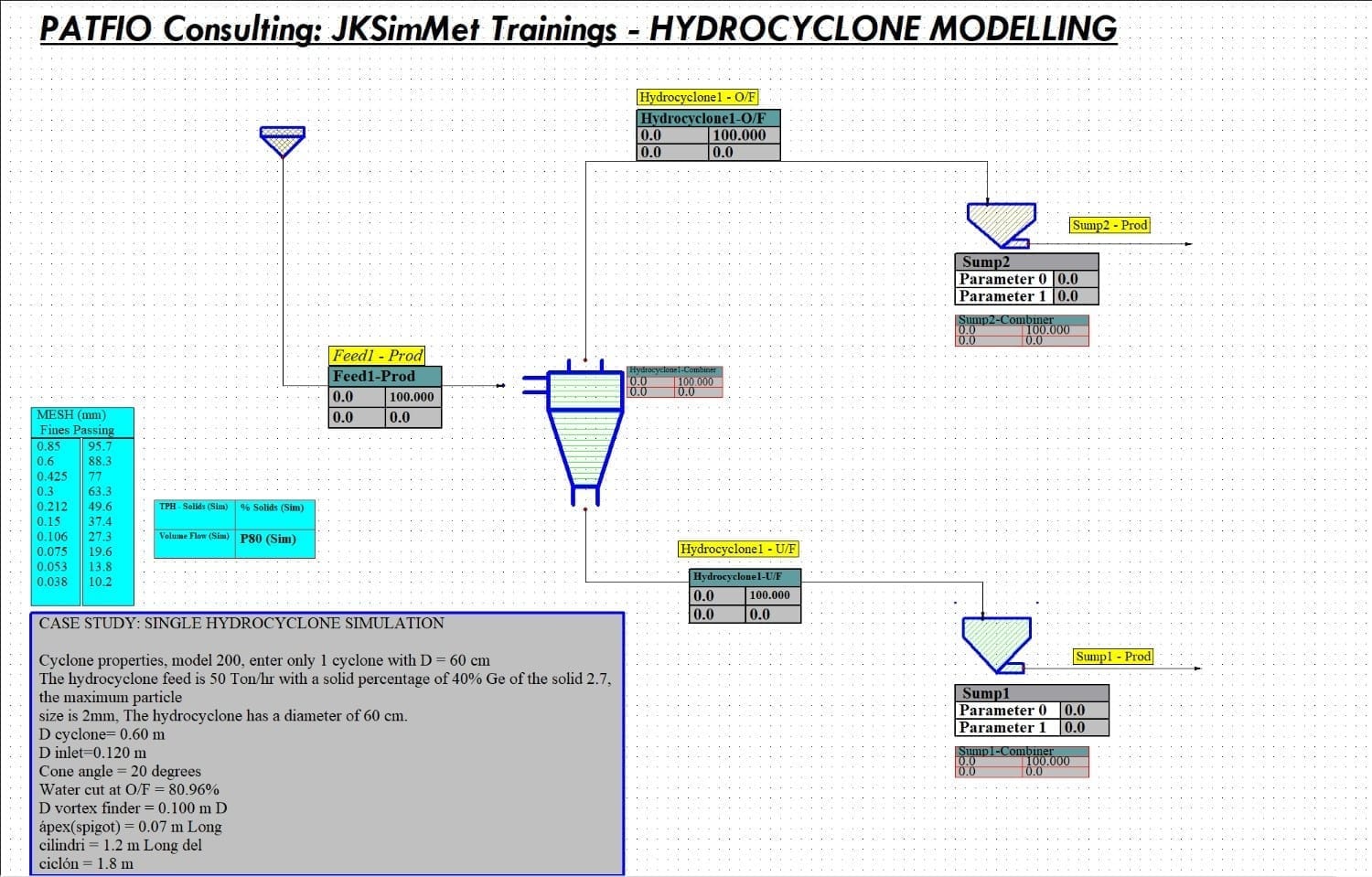This screenshot has width=1372, height=877.
Task: Click the 'D cyclone= 0.60 m' line
Action: pyautogui.click(x=102, y=734)
